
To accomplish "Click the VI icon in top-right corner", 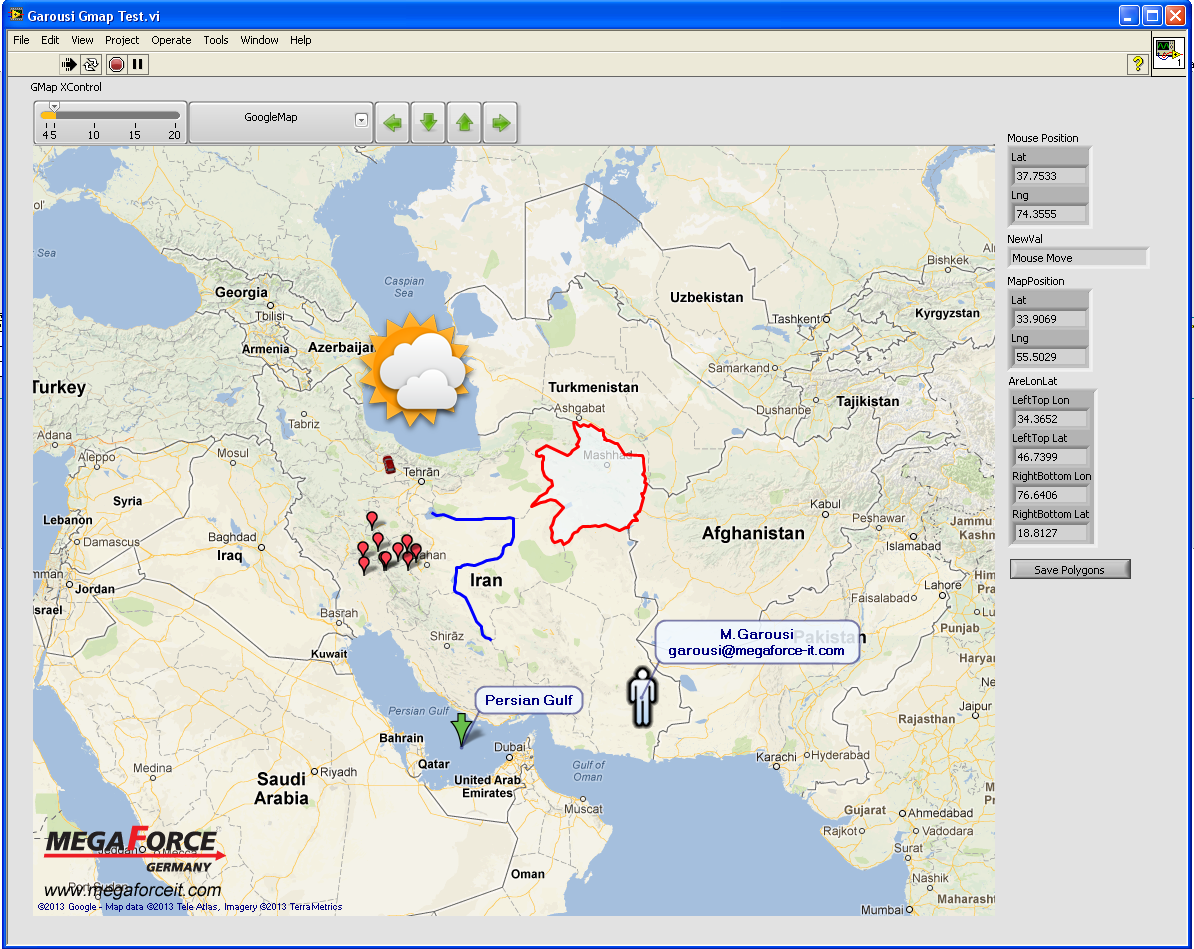I will click(1168, 53).
